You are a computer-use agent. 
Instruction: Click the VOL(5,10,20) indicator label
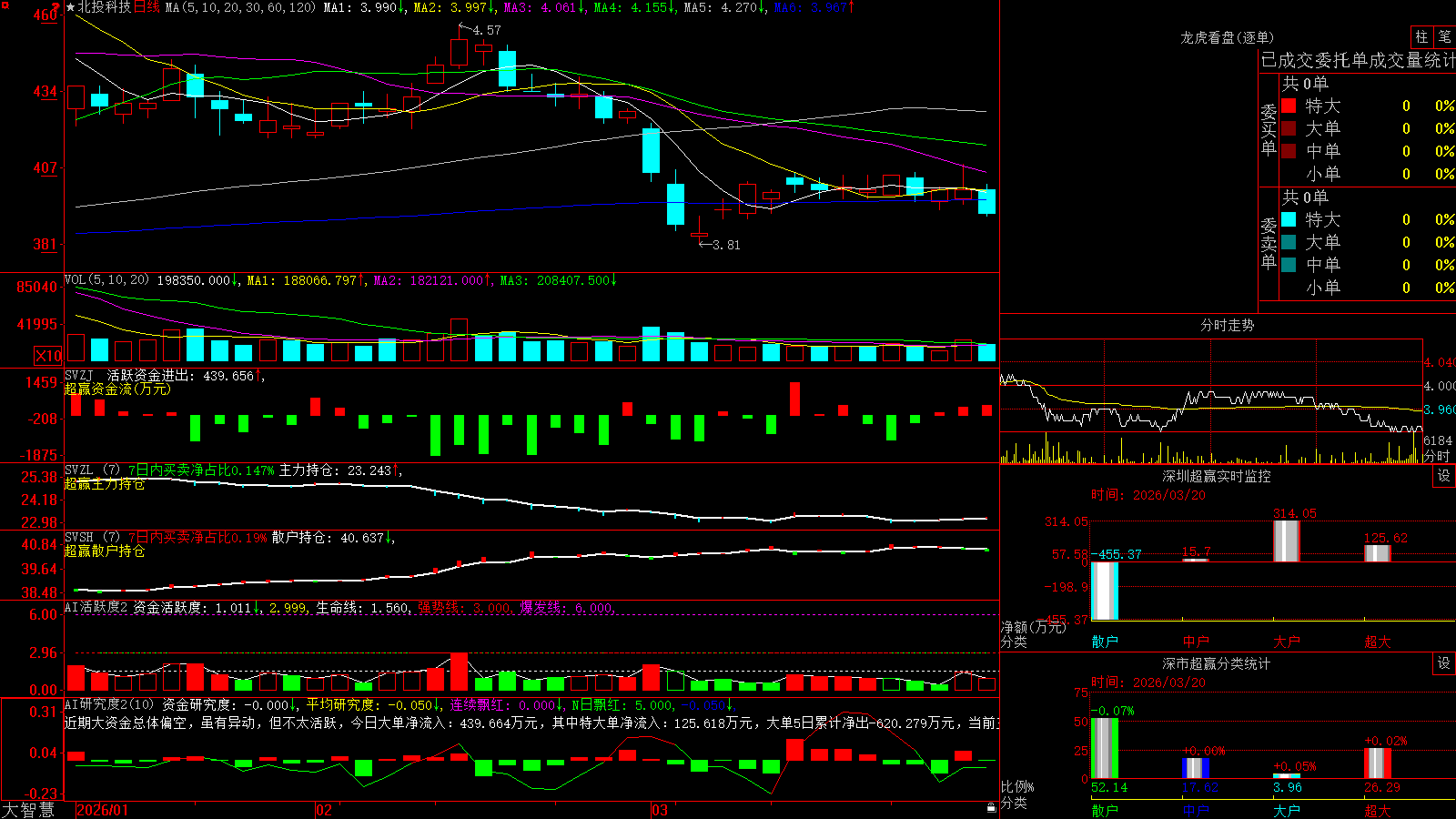(x=106, y=279)
